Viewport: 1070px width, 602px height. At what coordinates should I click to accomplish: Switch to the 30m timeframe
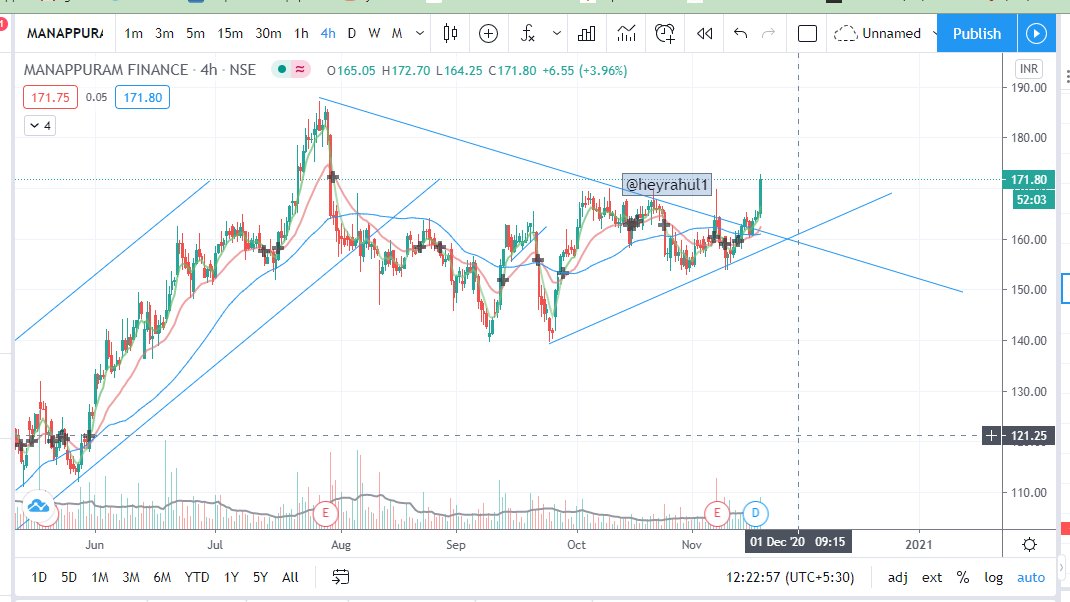[x=268, y=33]
